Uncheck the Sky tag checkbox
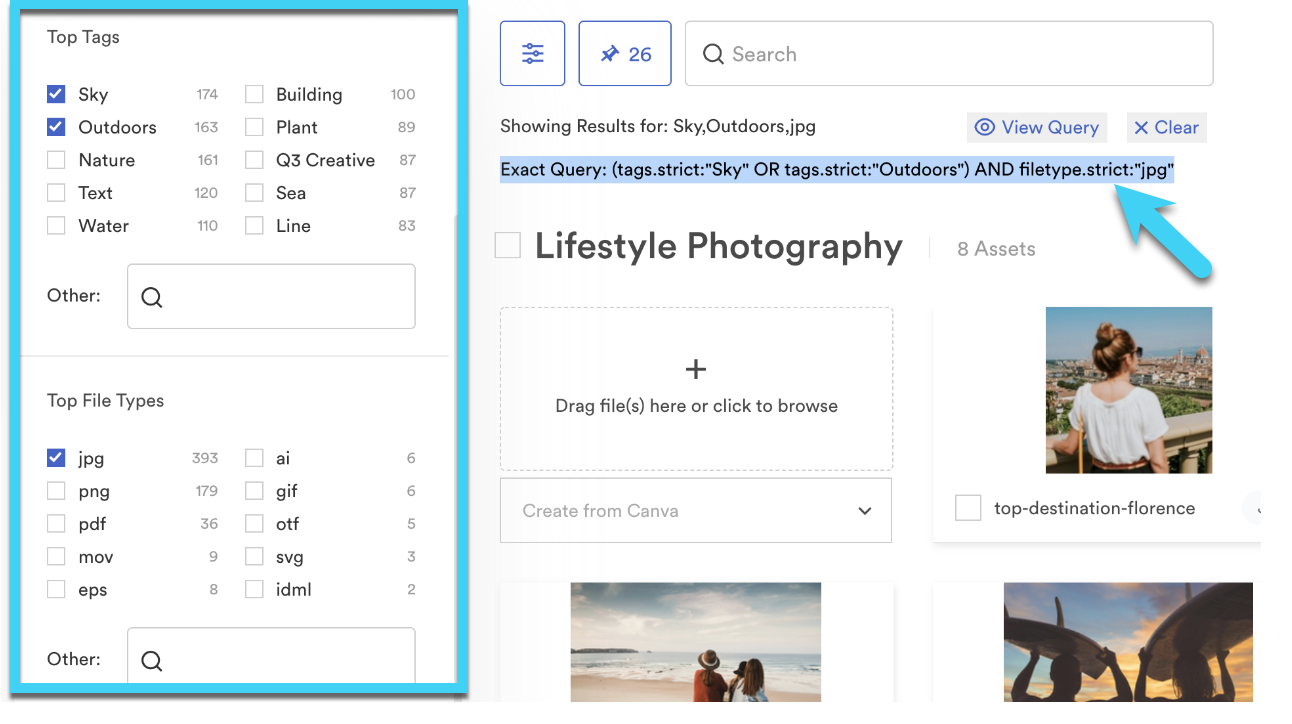This screenshot has width=1292, height=724. point(56,94)
